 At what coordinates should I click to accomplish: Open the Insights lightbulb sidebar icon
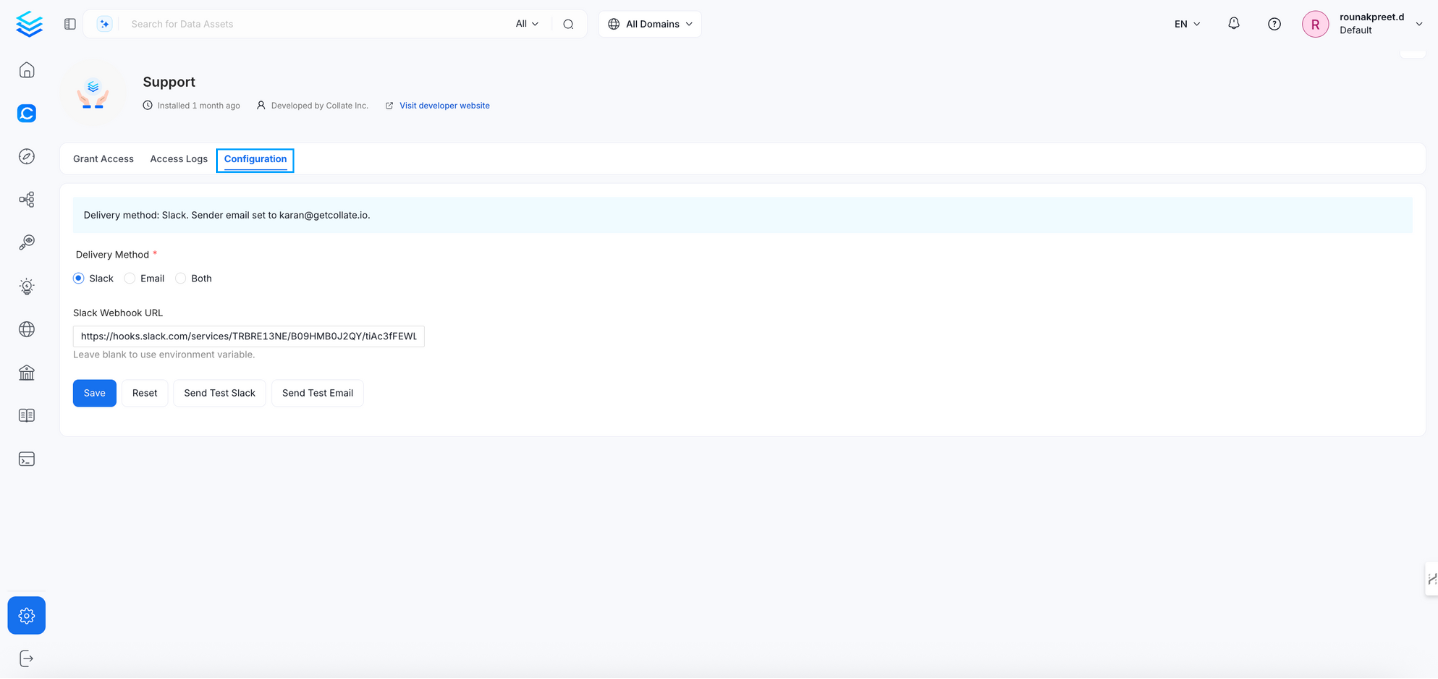click(27, 286)
